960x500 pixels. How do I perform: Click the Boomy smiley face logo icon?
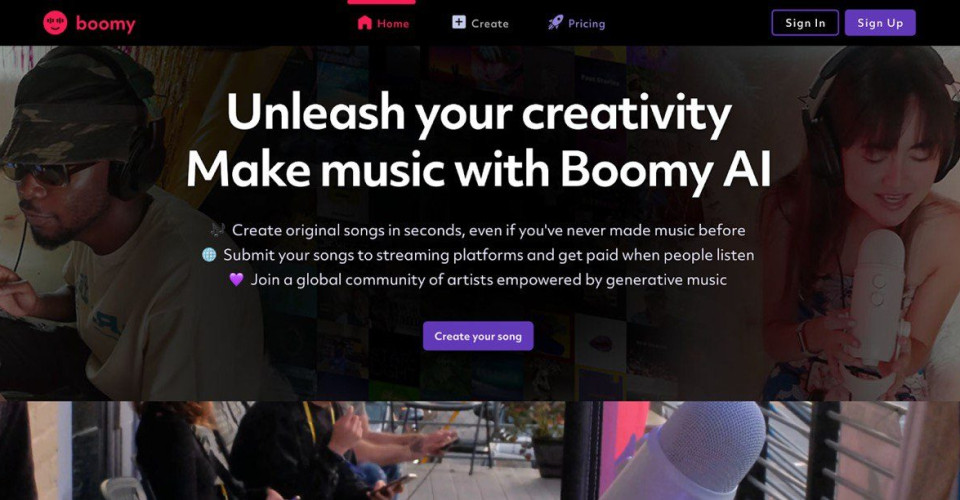pyautogui.click(x=55, y=23)
